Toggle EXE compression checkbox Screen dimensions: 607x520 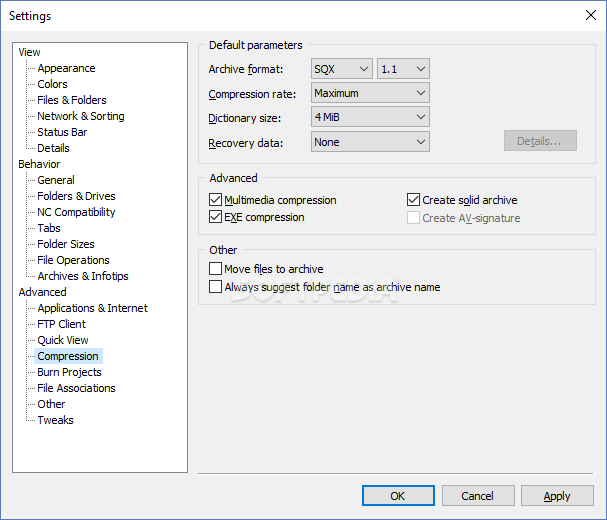tap(215, 217)
